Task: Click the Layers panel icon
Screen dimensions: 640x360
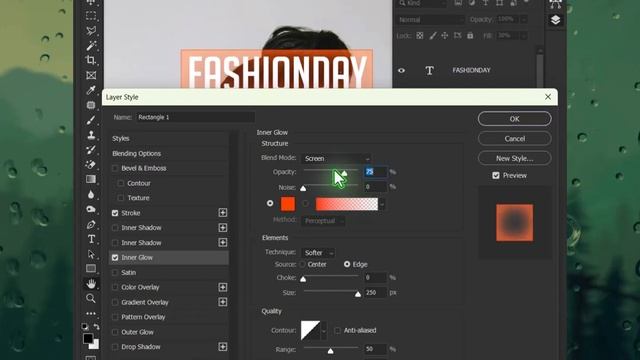Action: [555, 20]
